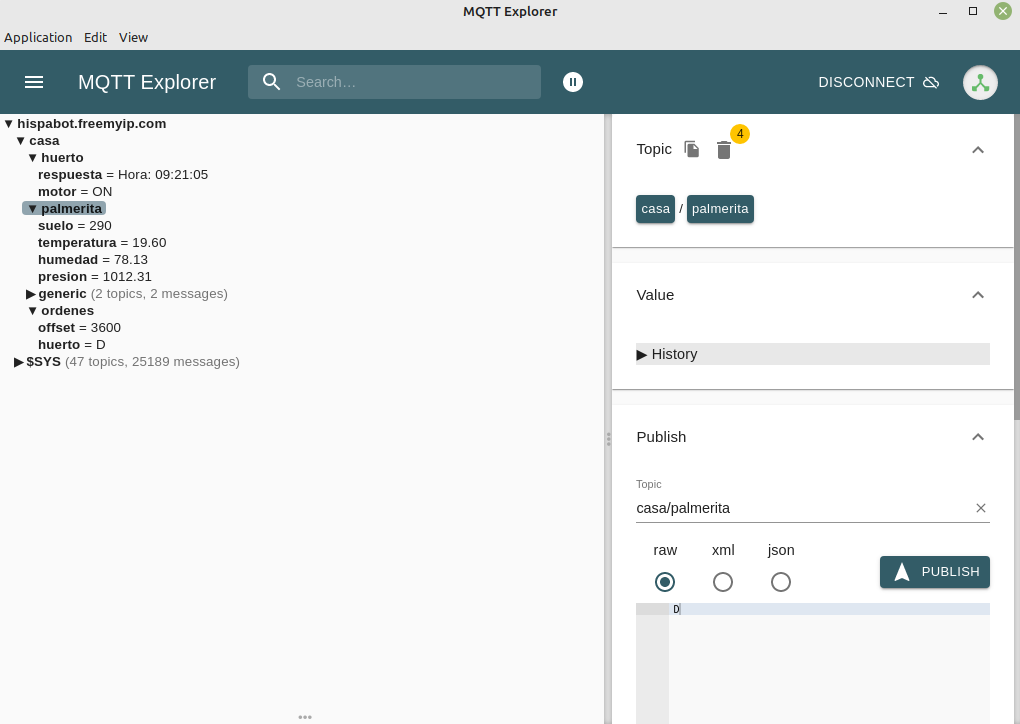1020x724 pixels.
Task: Select the raw payload format
Action: [665, 582]
